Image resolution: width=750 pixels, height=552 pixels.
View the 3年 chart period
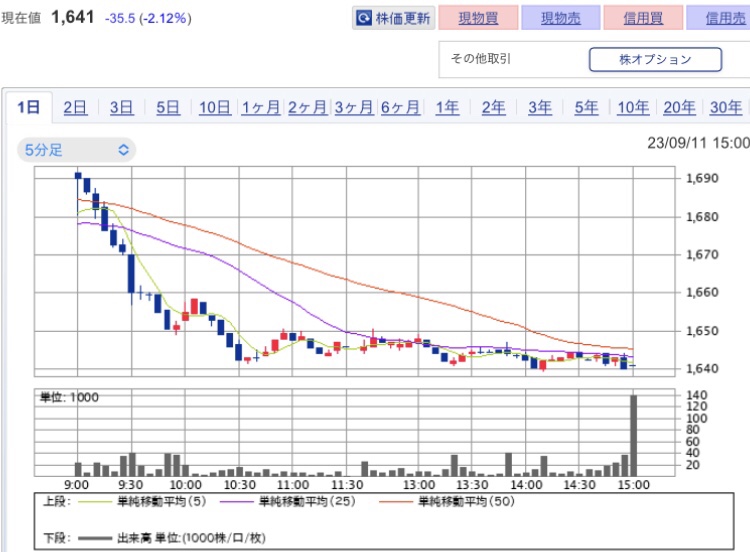click(540, 107)
